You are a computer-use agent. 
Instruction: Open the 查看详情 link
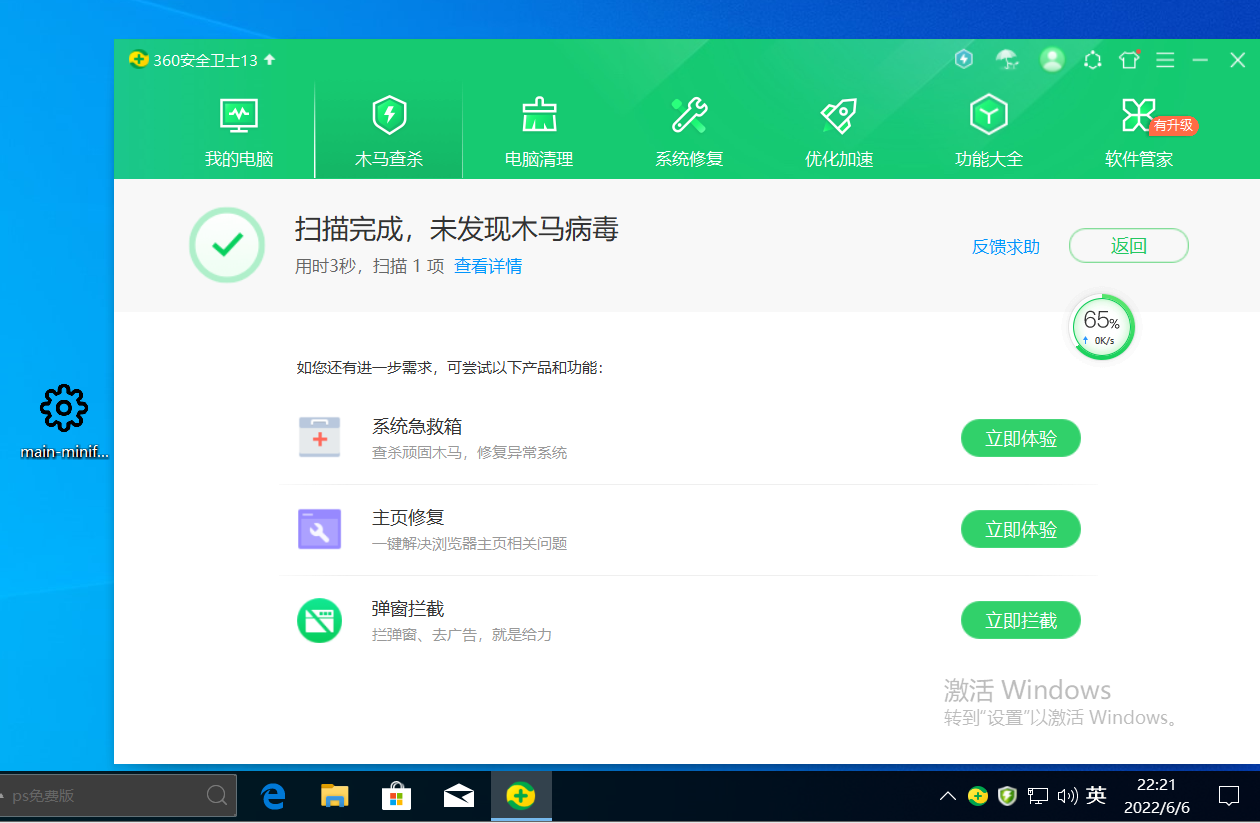(488, 266)
